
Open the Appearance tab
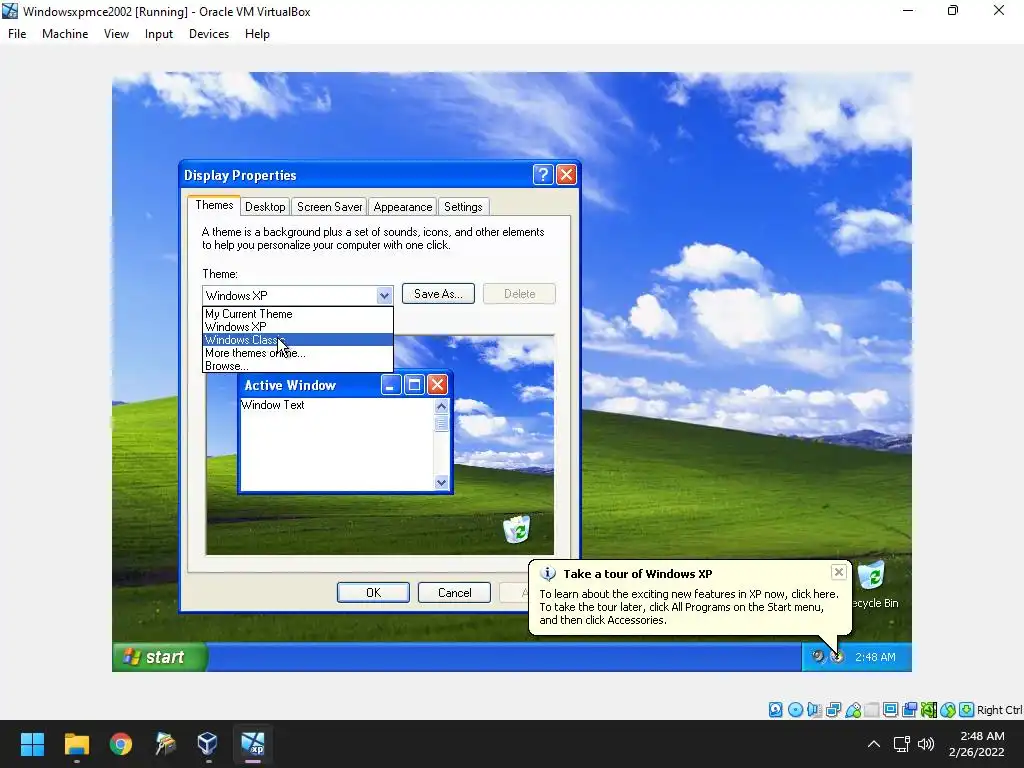(402, 207)
